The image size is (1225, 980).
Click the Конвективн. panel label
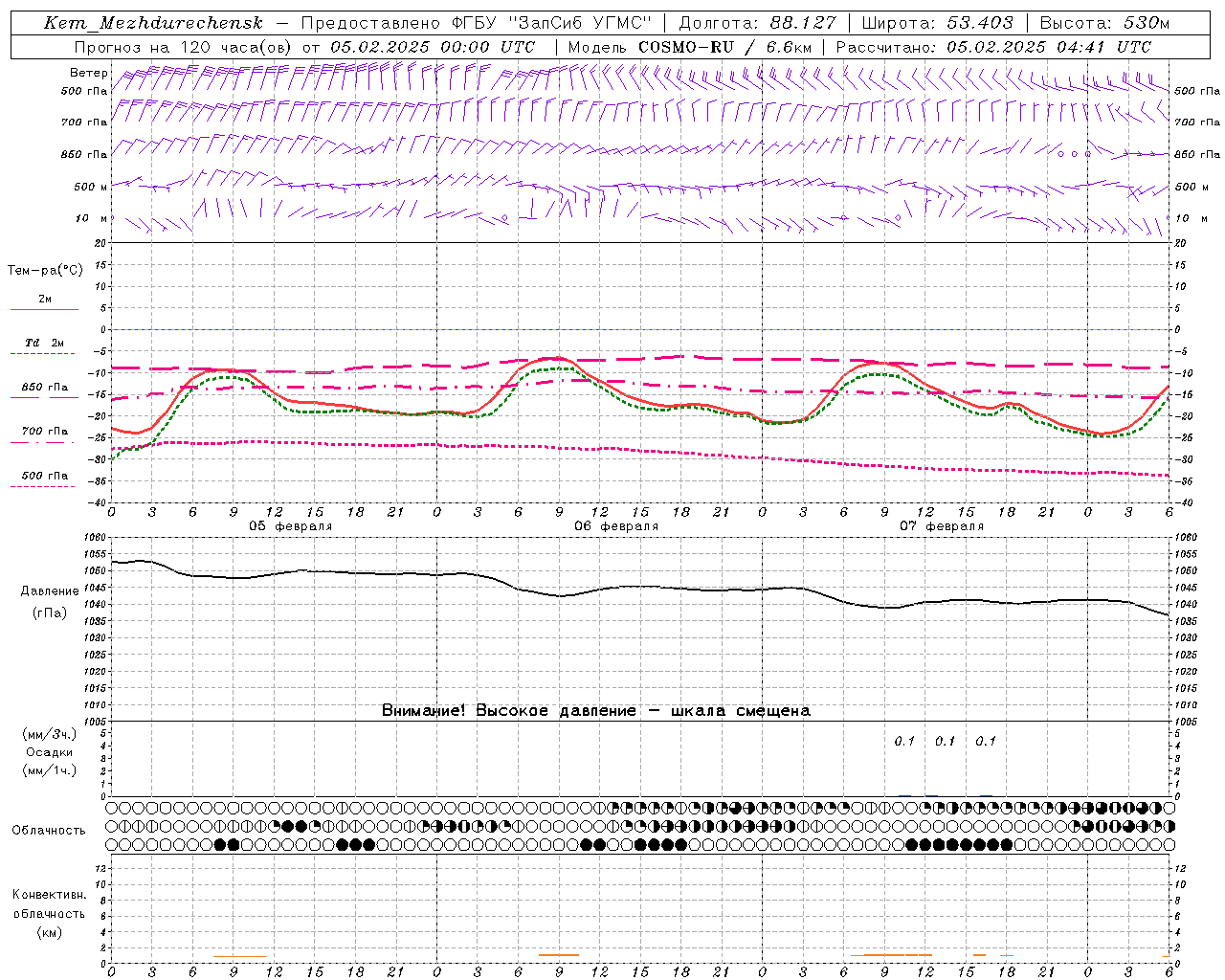50,895
